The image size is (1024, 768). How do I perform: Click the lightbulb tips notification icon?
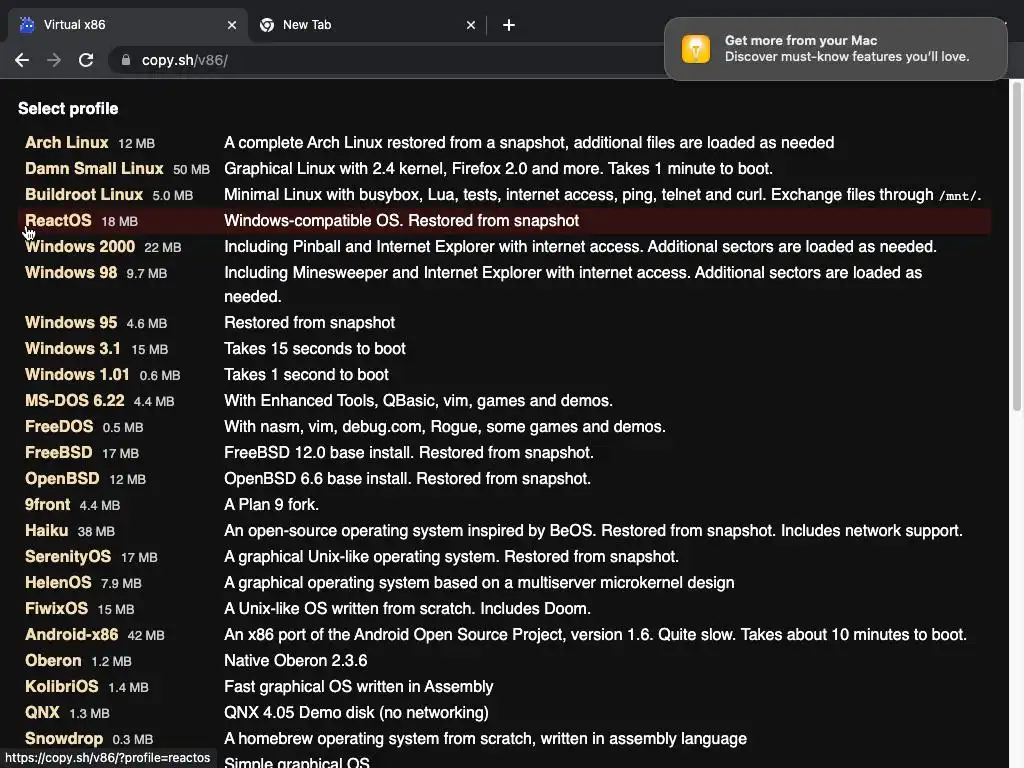pos(696,49)
